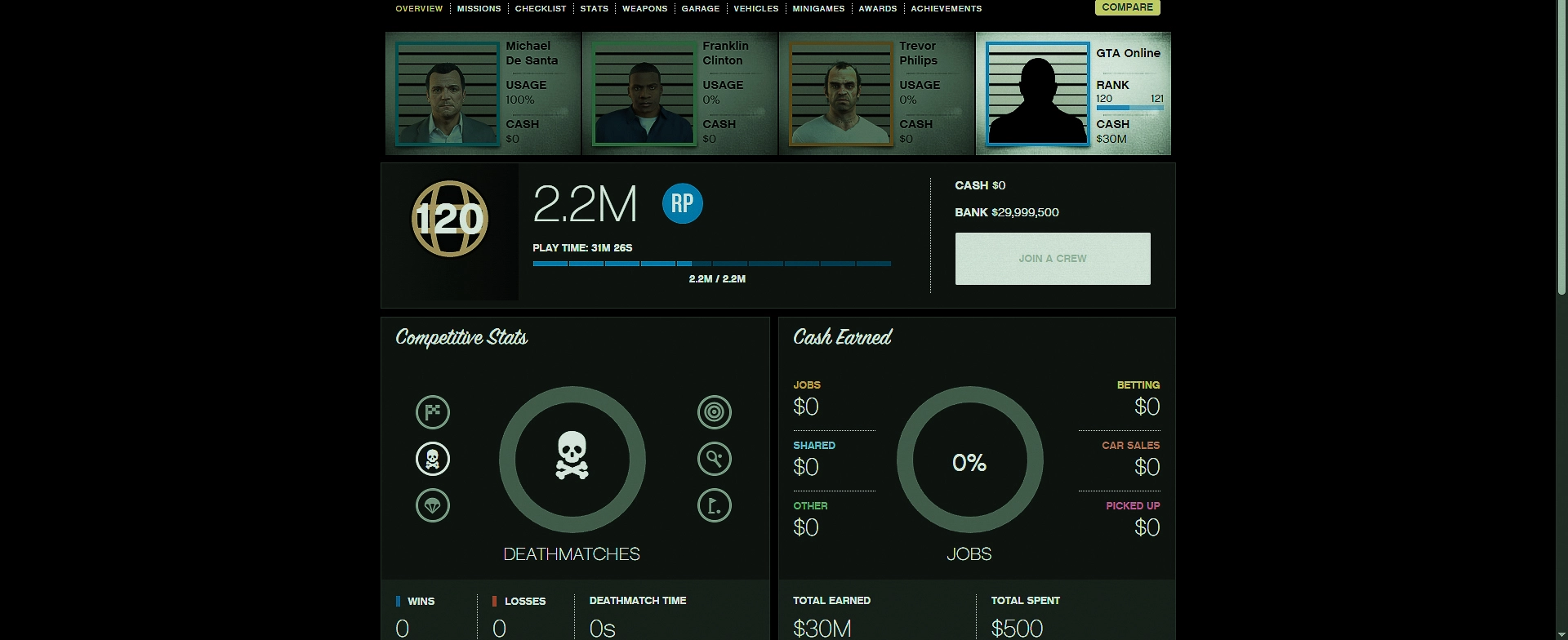Select the Michael De Santa character card
Viewport: 1568px width, 640px height.
(483, 94)
